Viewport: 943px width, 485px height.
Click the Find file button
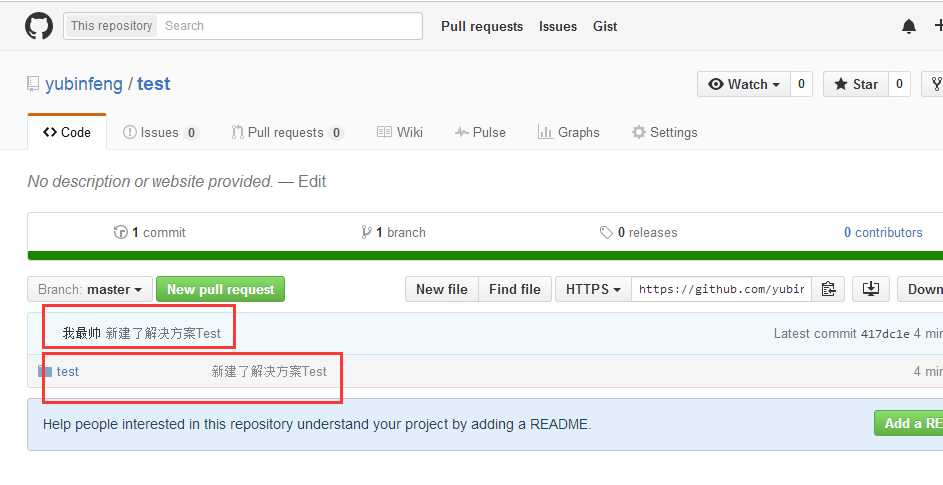(x=515, y=289)
